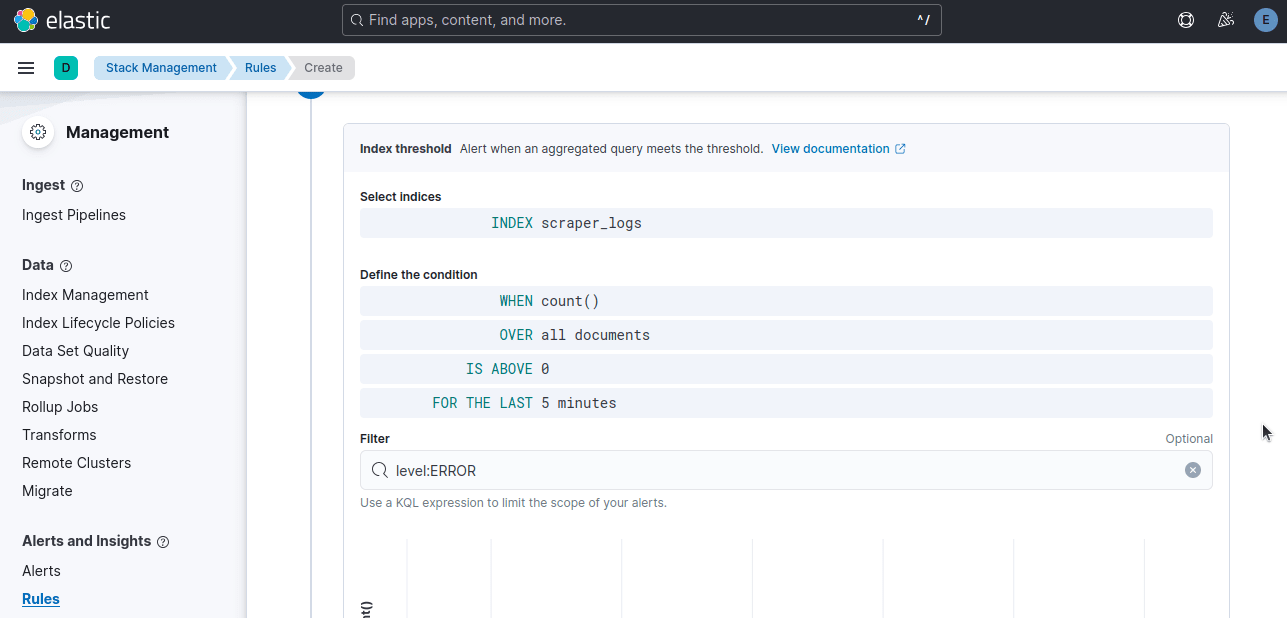Viewport: 1287px width, 618px height.
Task: Go to Stack Management breadcrumb
Action: coord(161,68)
